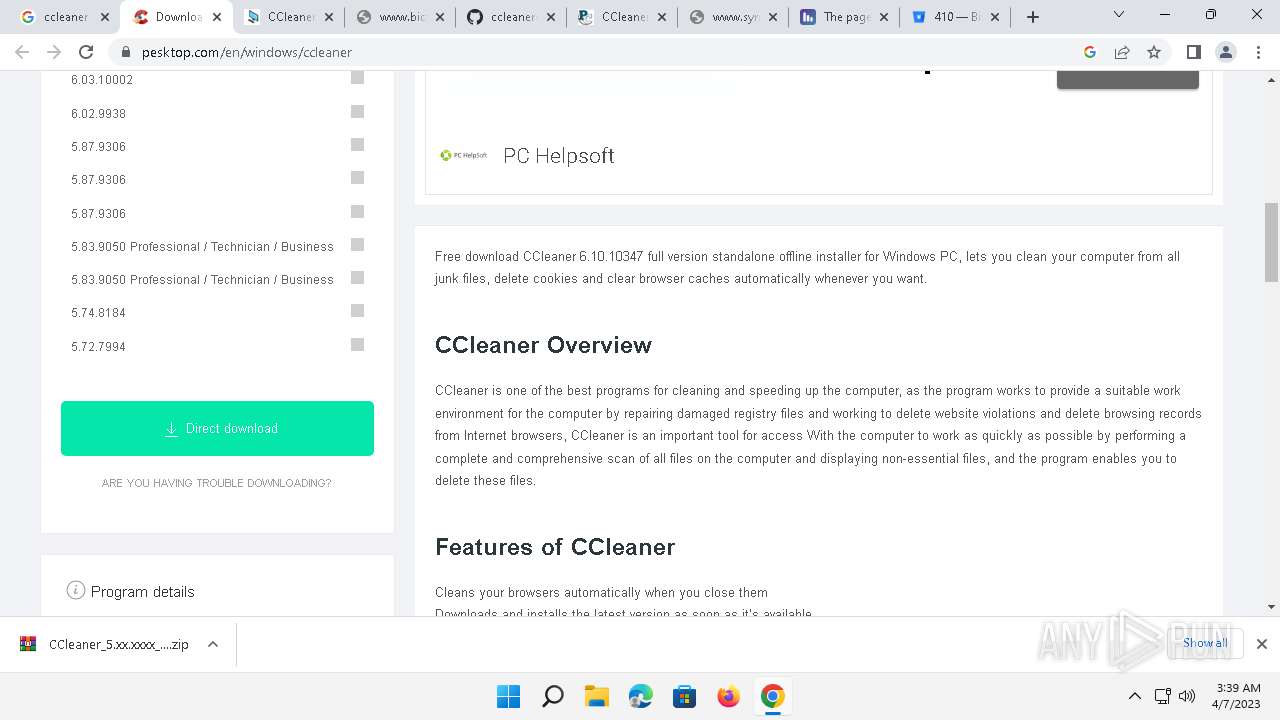The image size is (1280, 720).
Task: Click the CCleaner Overview heading
Action: pos(543,345)
